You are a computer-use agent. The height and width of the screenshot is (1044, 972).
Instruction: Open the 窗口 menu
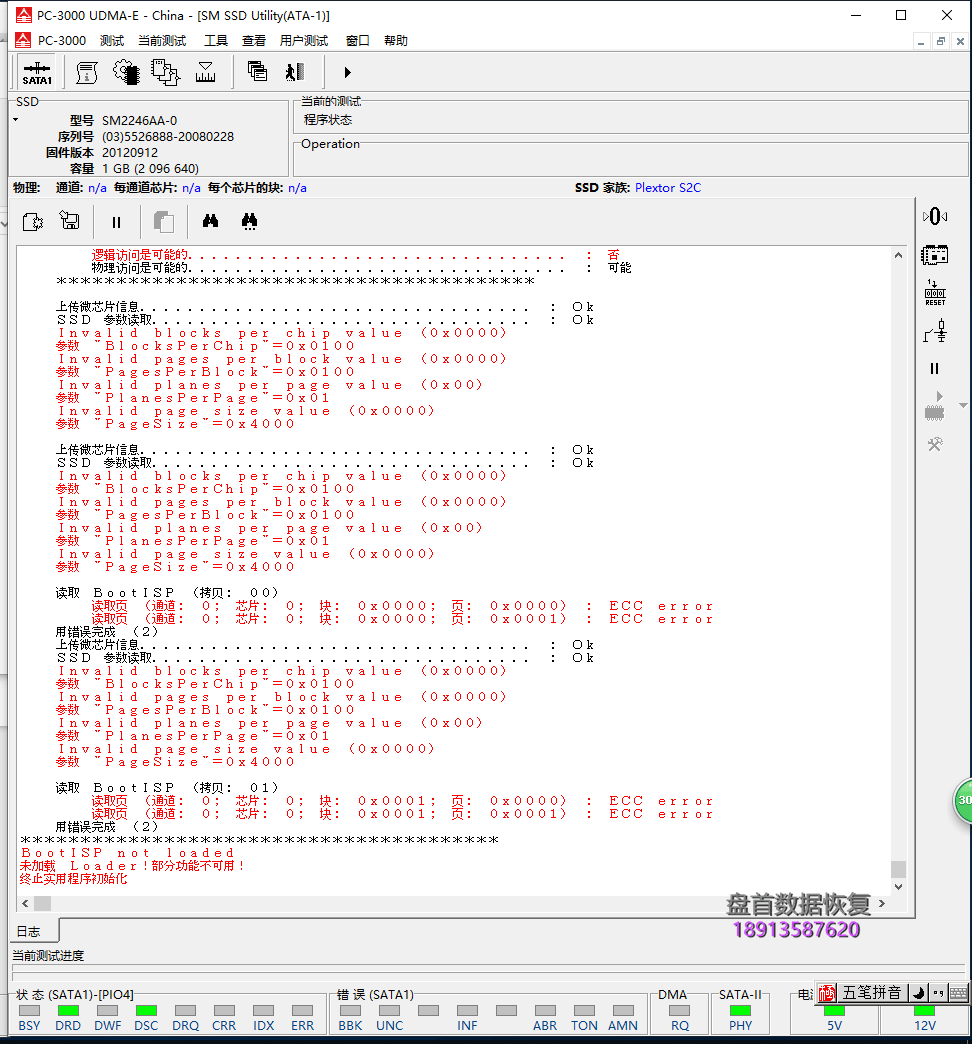[358, 41]
